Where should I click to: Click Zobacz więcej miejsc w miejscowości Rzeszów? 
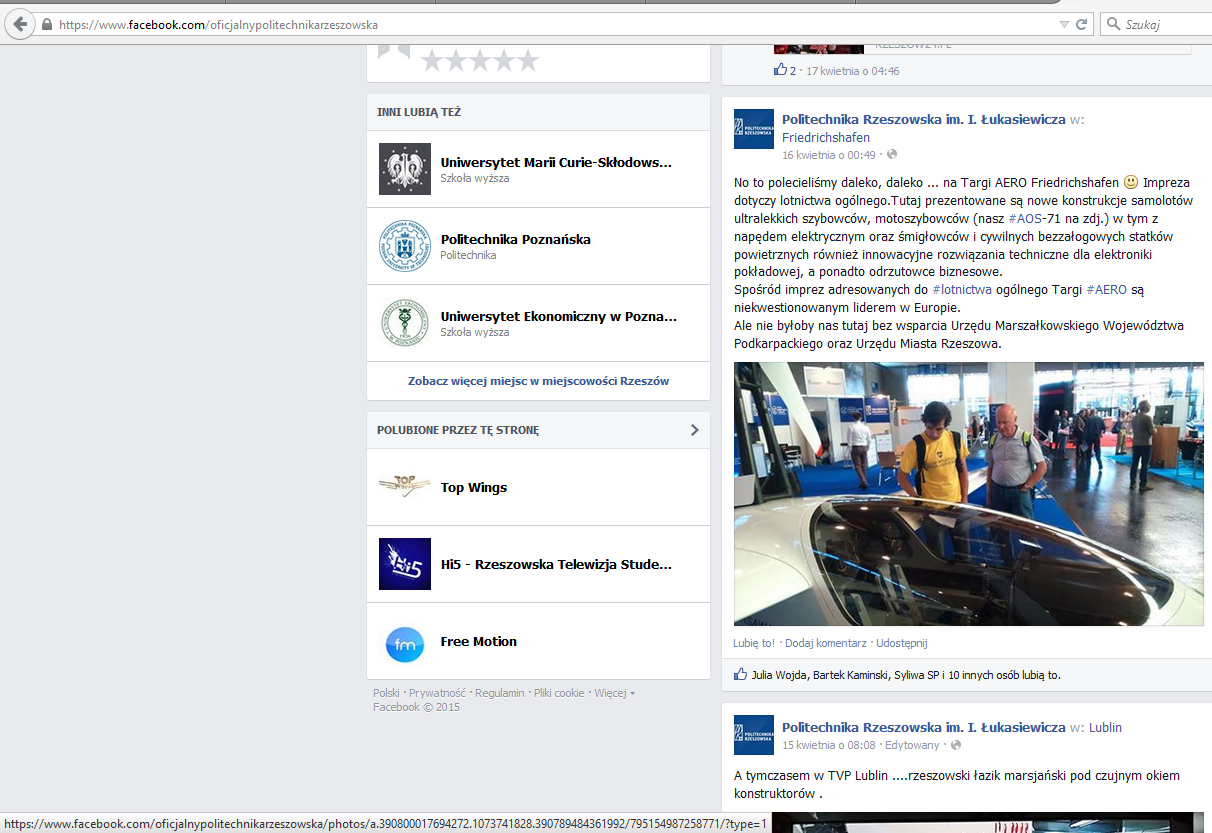(538, 381)
